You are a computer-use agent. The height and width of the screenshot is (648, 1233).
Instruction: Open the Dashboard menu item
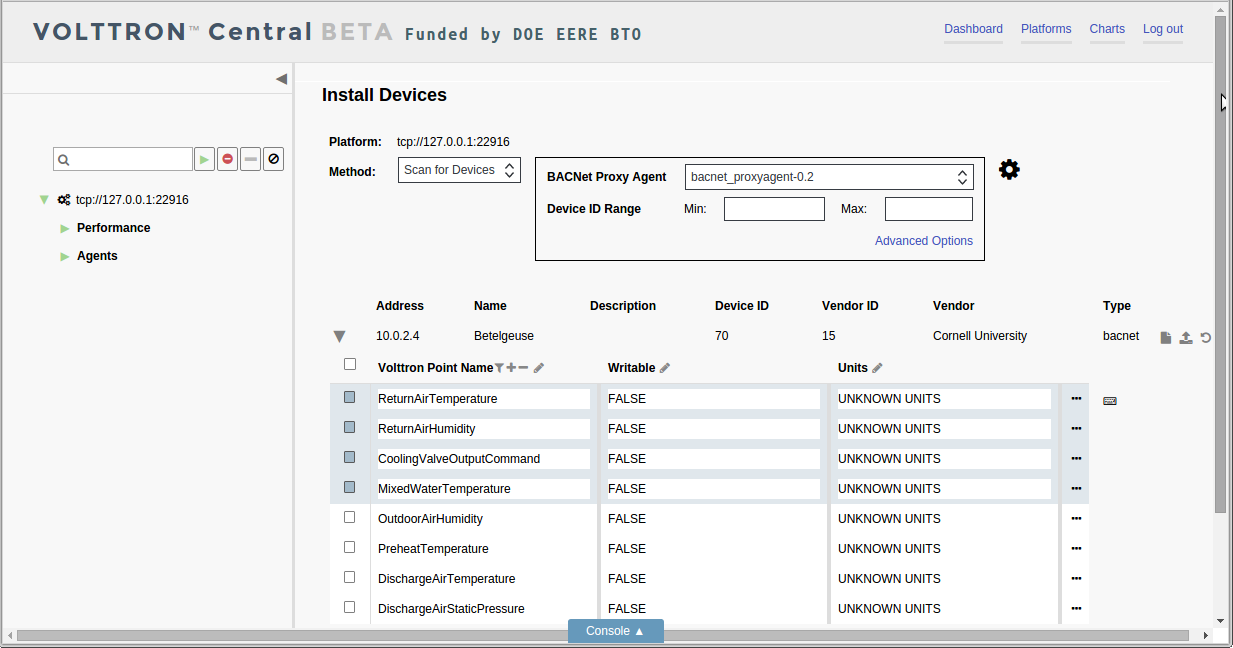click(973, 29)
